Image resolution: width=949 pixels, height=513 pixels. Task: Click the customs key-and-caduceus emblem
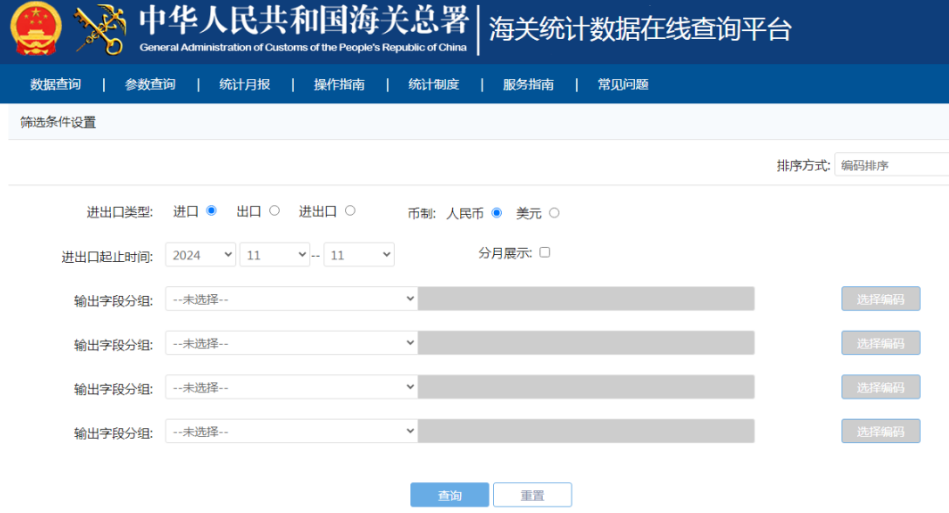[x=100, y=31]
